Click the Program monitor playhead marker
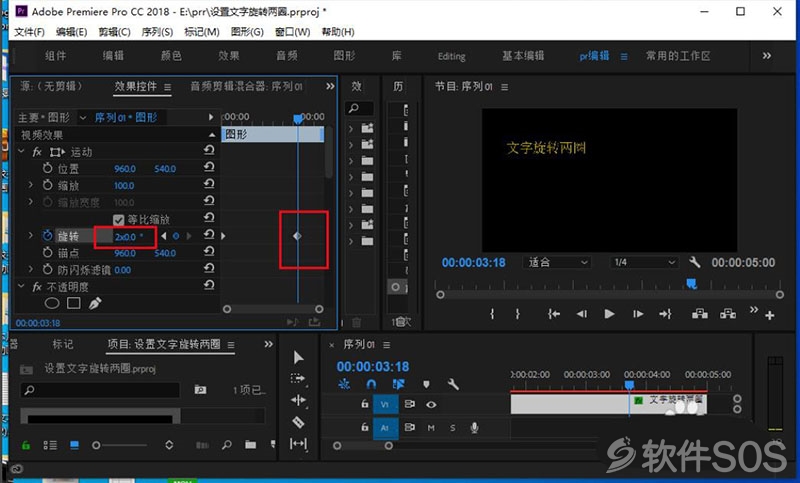800x483 pixels. pyautogui.click(x=691, y=284)
